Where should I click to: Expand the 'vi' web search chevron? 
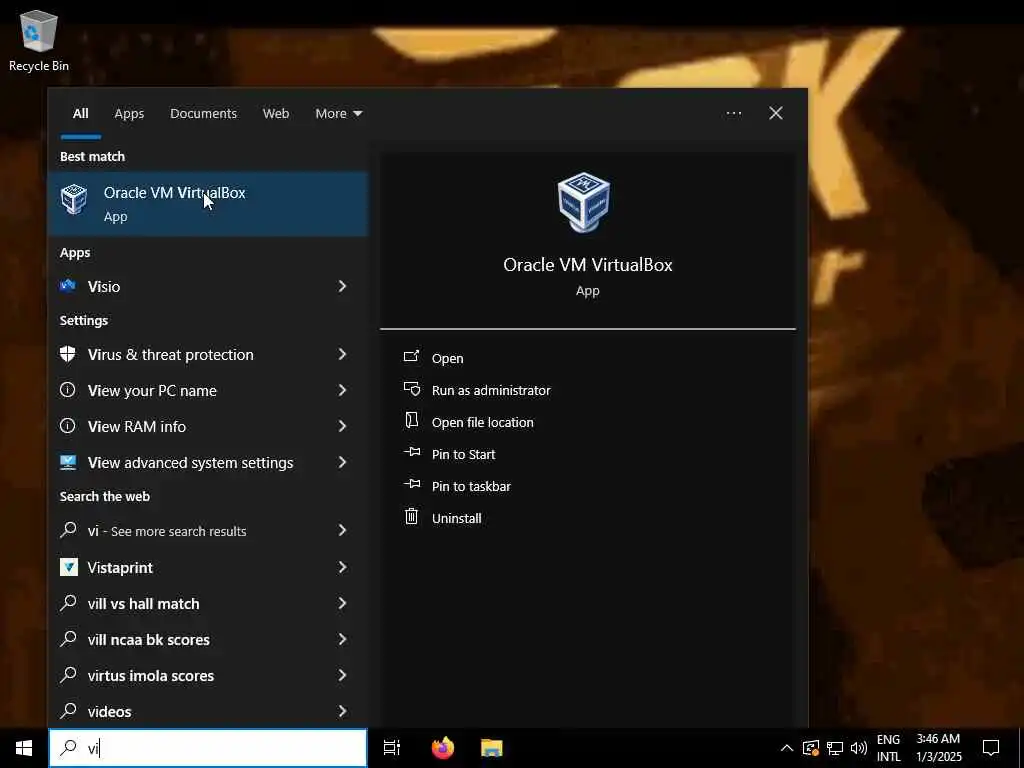[x=342, y=530]
